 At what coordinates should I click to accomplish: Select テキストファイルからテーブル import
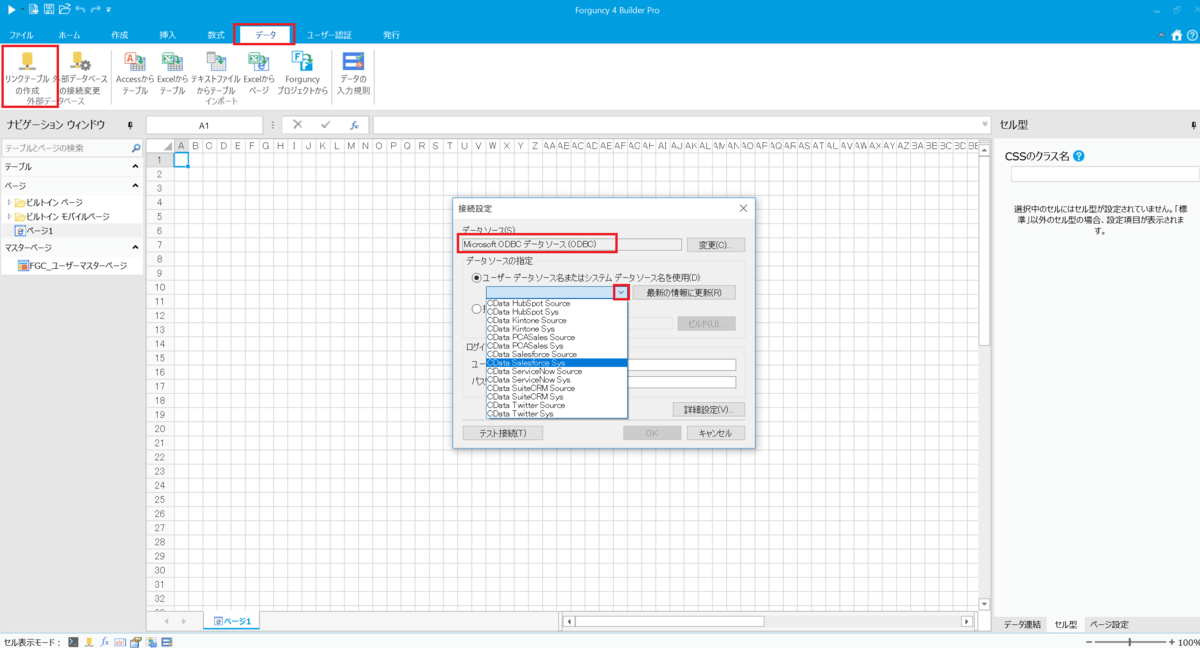(x=214, y=73)
